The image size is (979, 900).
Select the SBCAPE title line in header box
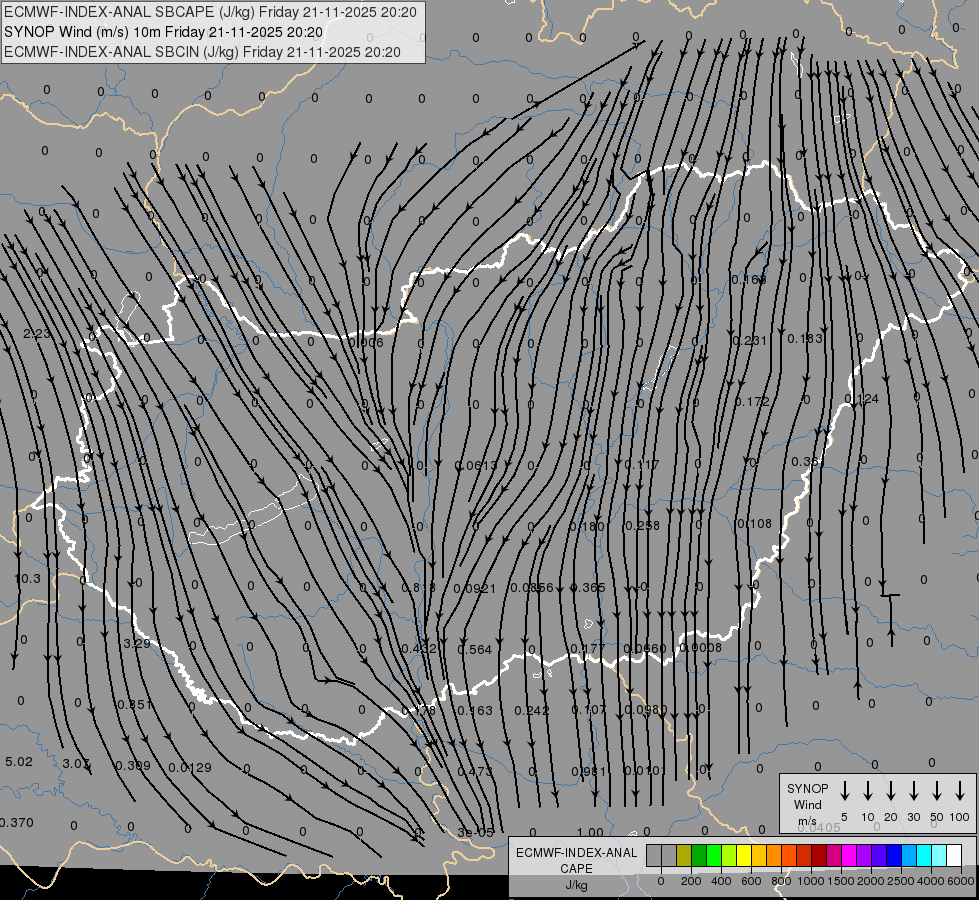pyautogui.click(x=210, y=12)
